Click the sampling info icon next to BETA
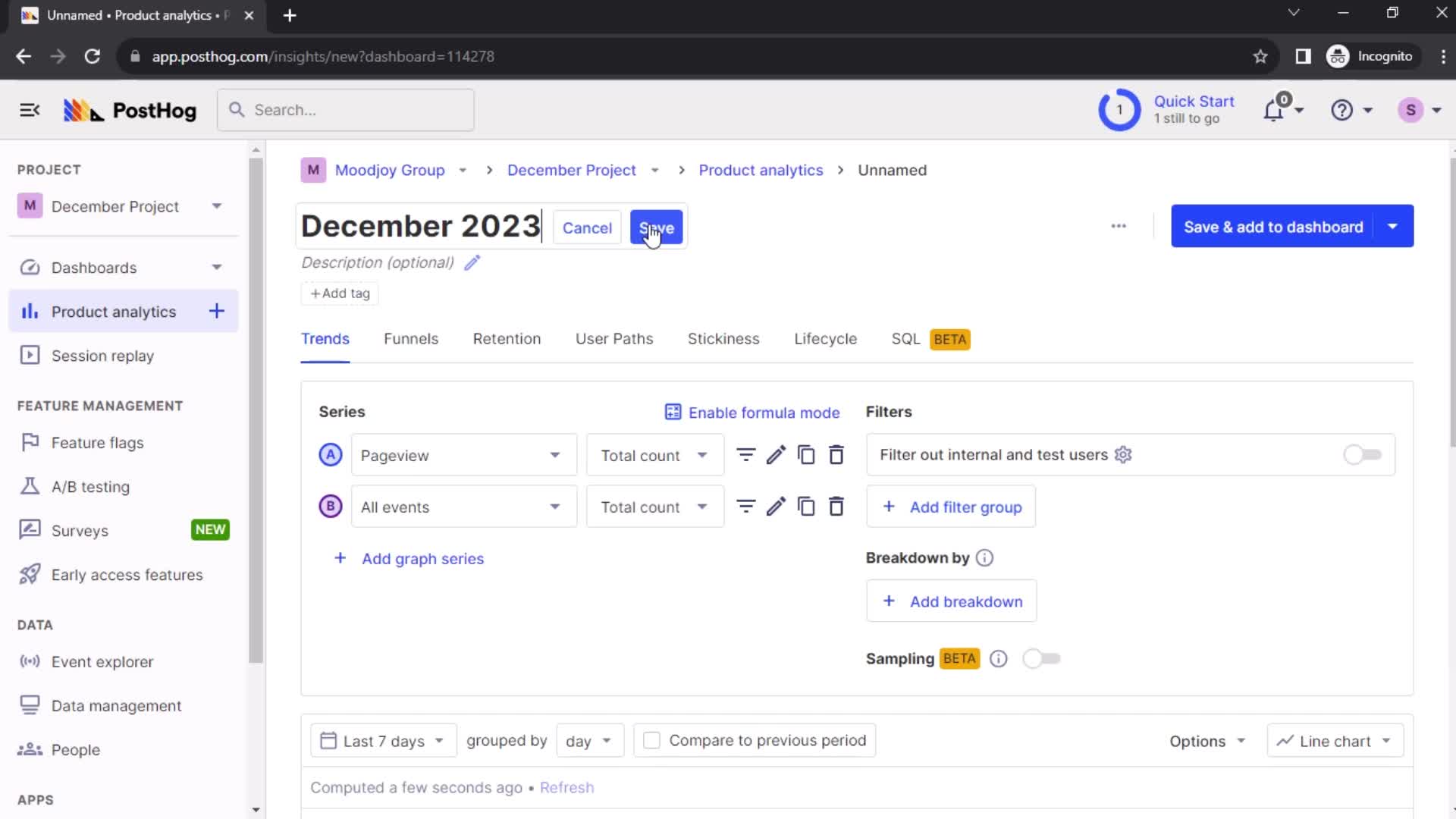Image resolution: width=1456 pixels, height=819 pixels. pyautogui.click(x=998, y=658)
